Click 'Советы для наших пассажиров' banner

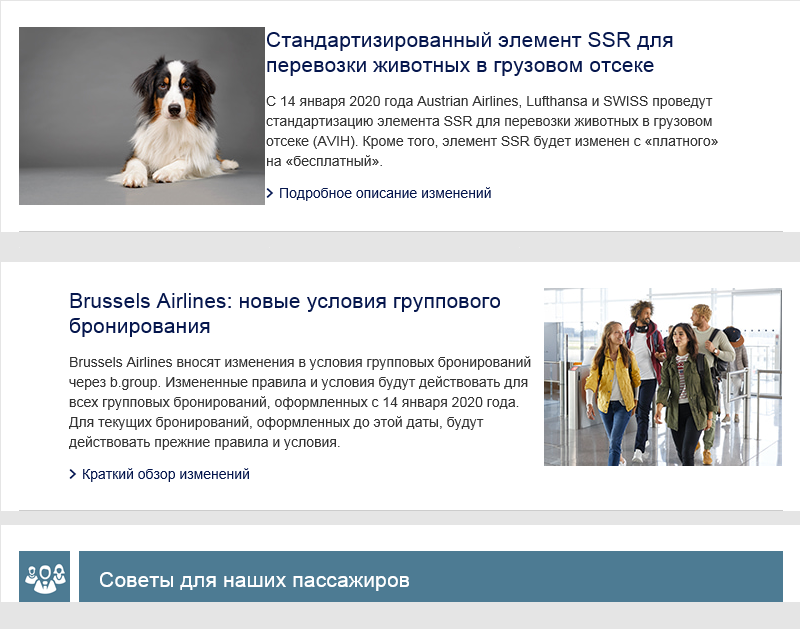431,576
